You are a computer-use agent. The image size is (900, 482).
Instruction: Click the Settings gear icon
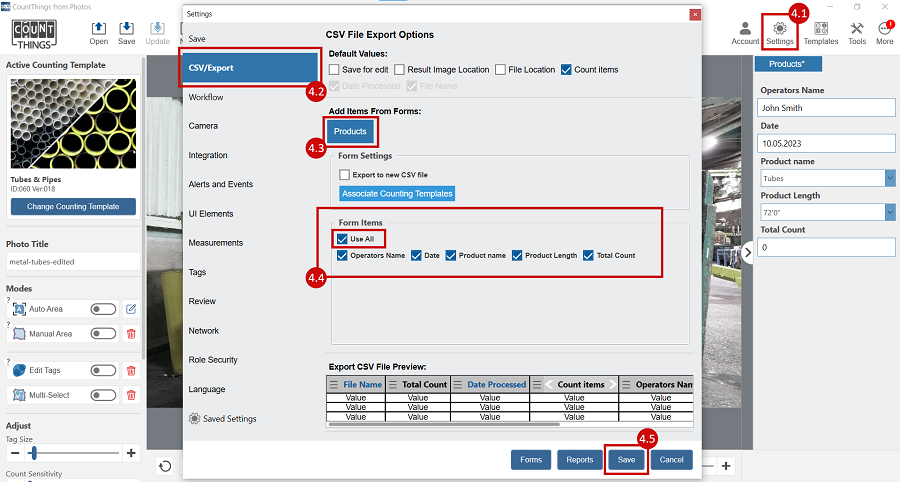tap(779, 27)
